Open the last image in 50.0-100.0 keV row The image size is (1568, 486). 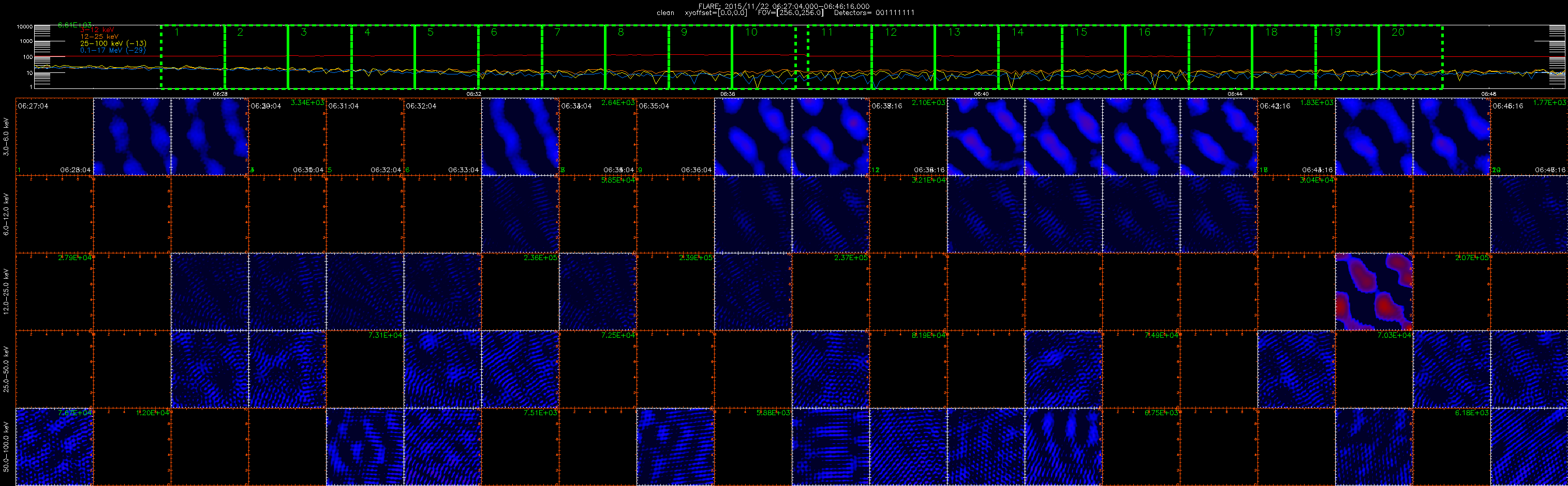(x=1529, y=447)
